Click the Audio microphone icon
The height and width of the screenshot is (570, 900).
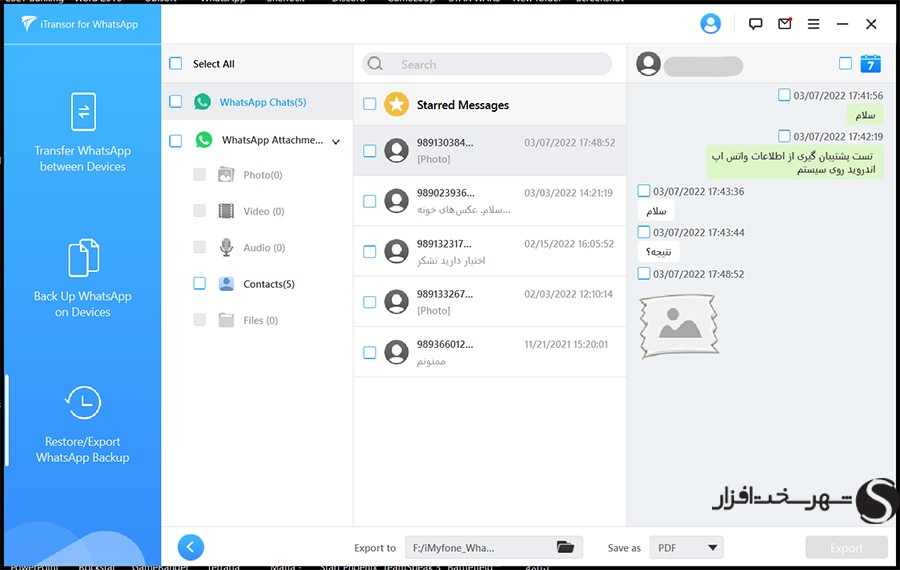pyautogui.click(x=226, y=247)
